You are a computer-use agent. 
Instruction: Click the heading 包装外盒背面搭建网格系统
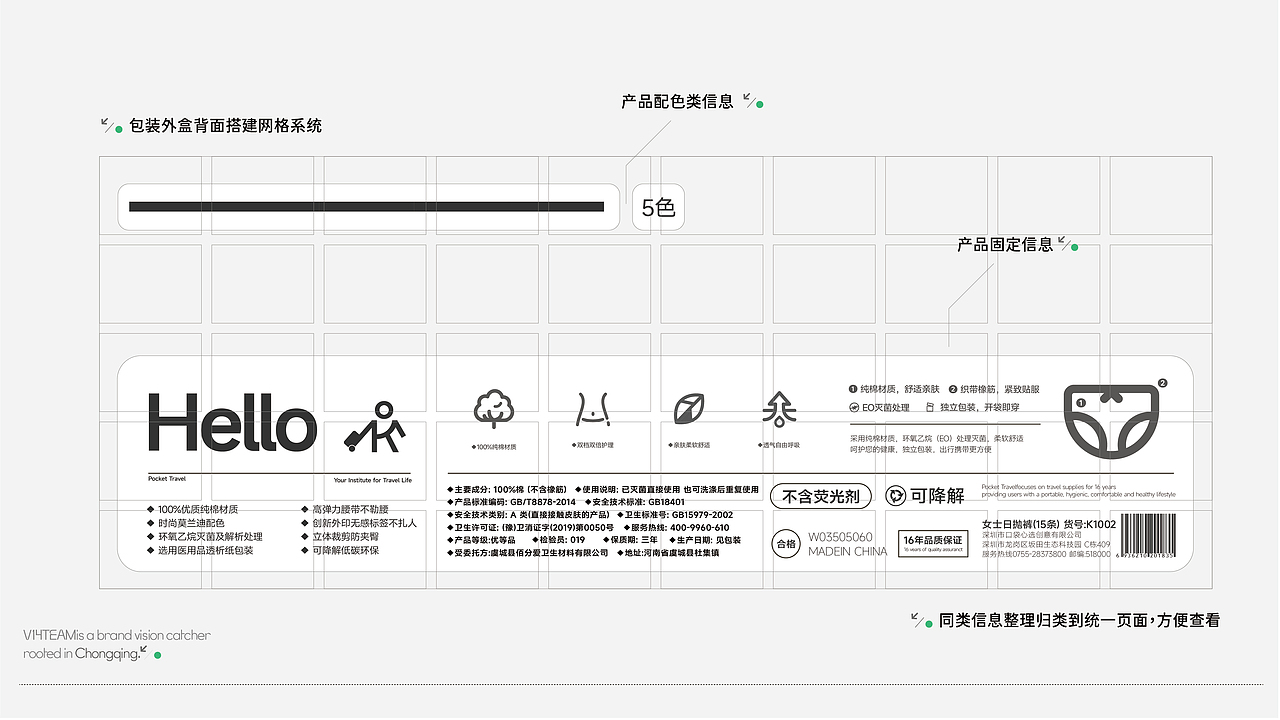[225, 126]
